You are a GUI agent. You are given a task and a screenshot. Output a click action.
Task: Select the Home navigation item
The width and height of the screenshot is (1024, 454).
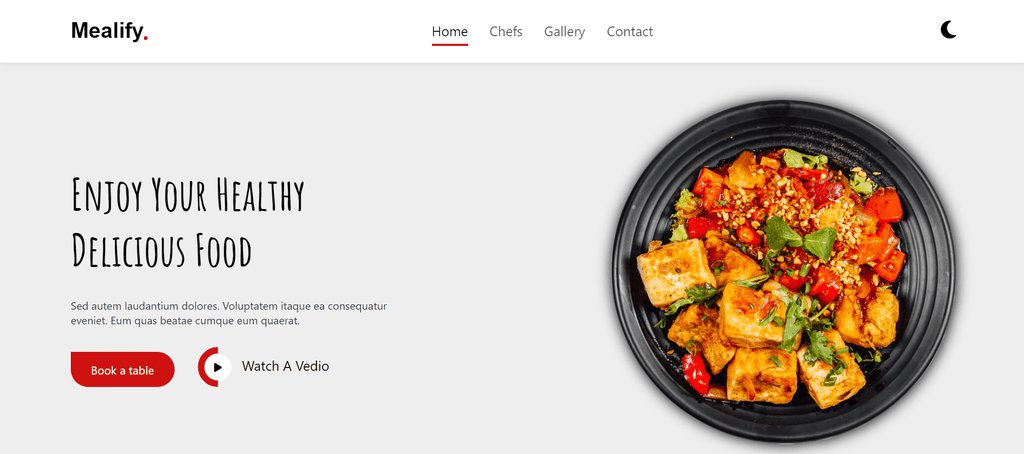[449, 31]
